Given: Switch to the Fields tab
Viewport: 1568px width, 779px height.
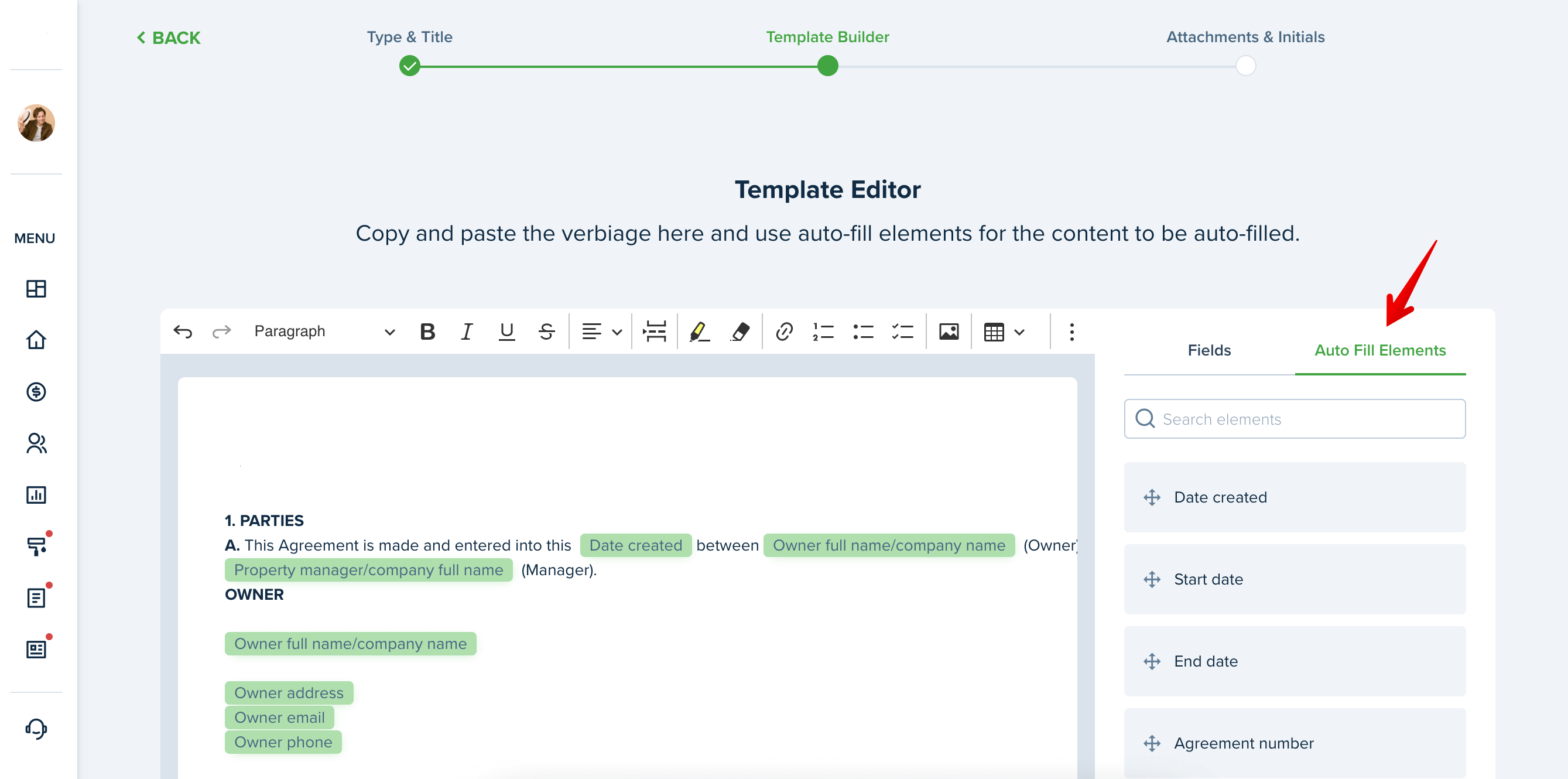Looking at the screenshot, I should click(x=1209, y=350).
